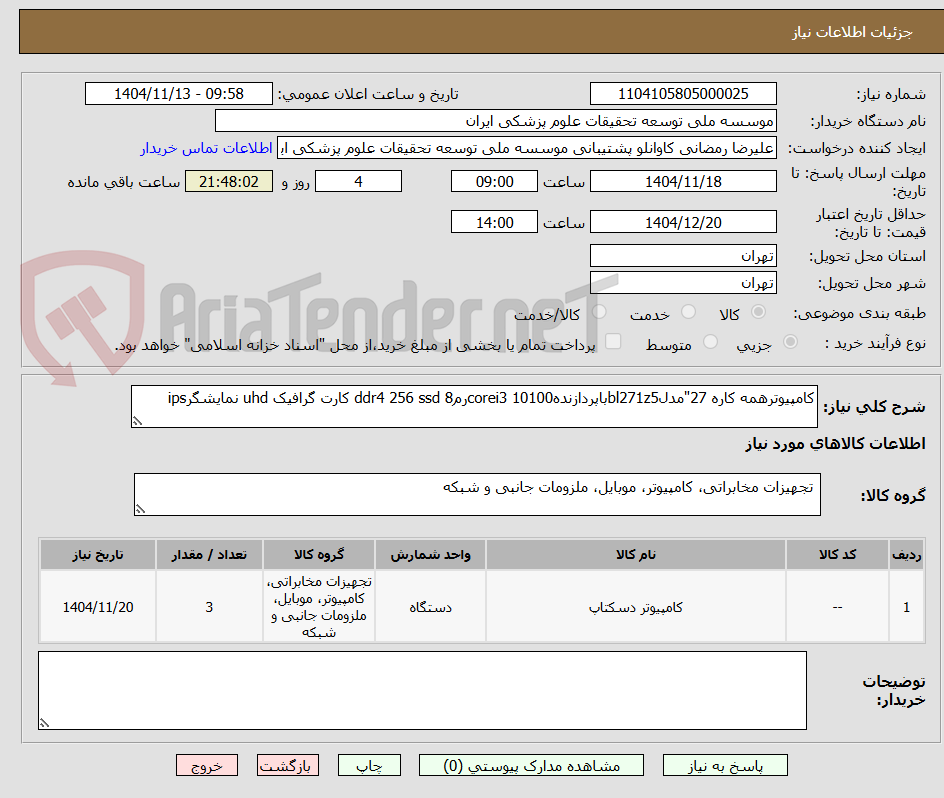The image size is (944, 798).
Task: Click the 'تعداد / مقدار' column header
Action: pos(209,555)
